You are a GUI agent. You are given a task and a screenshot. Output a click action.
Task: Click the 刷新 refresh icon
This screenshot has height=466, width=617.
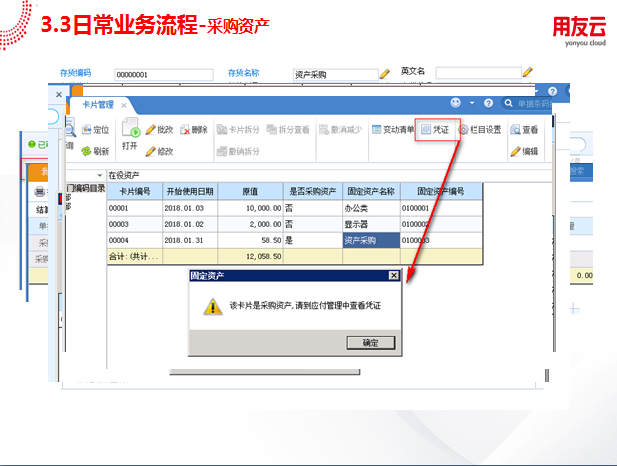click(86, 151)
